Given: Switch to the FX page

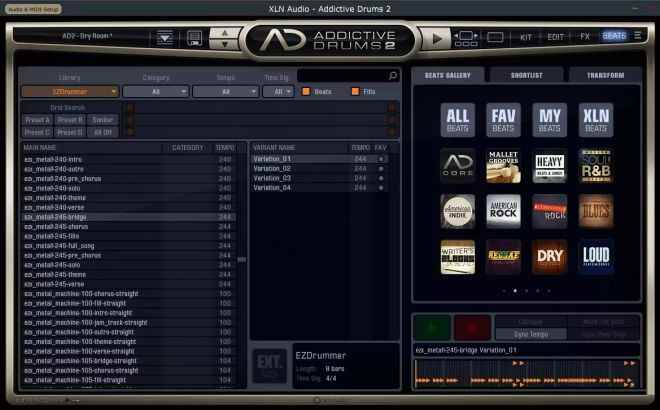Looking at the screenshot, I should (x=585, y=37).
